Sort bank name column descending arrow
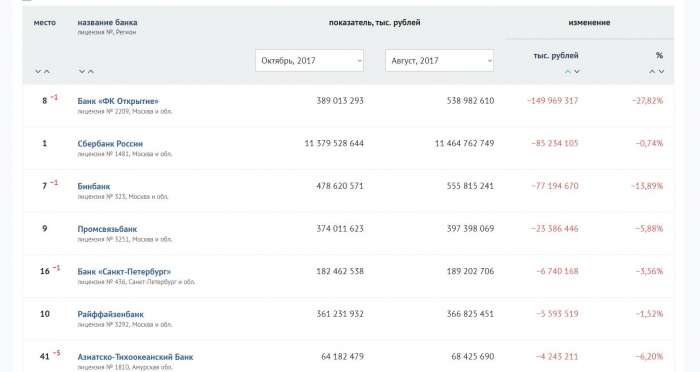The image size is (700, 372). click(82, 71)
